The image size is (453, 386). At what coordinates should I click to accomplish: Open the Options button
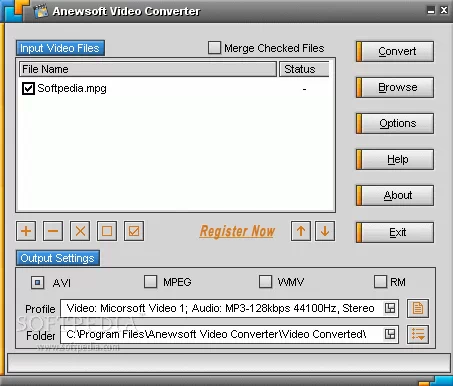(x=395, y=123)
